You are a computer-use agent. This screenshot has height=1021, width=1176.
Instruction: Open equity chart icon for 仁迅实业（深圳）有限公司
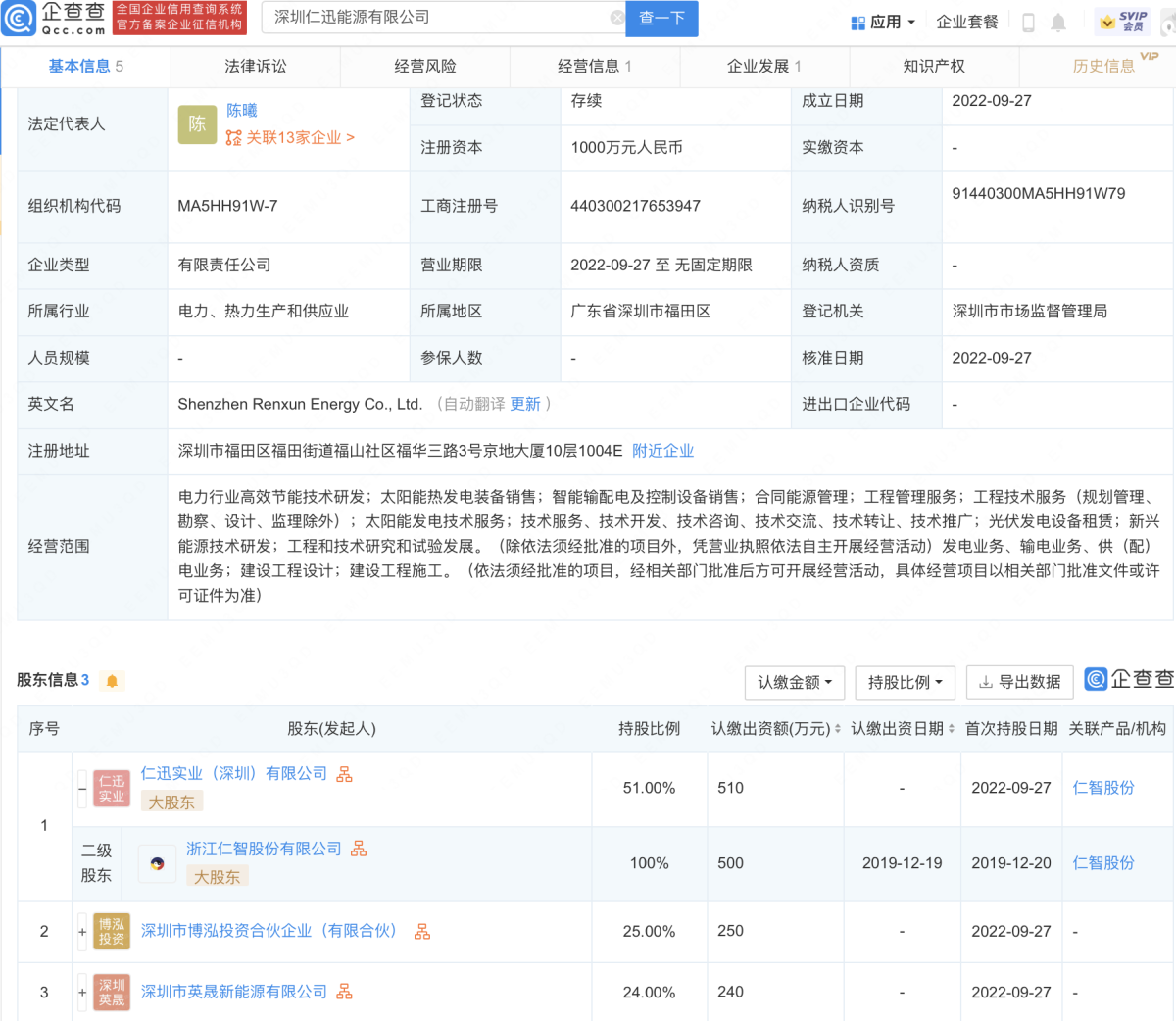click(344, 774)
